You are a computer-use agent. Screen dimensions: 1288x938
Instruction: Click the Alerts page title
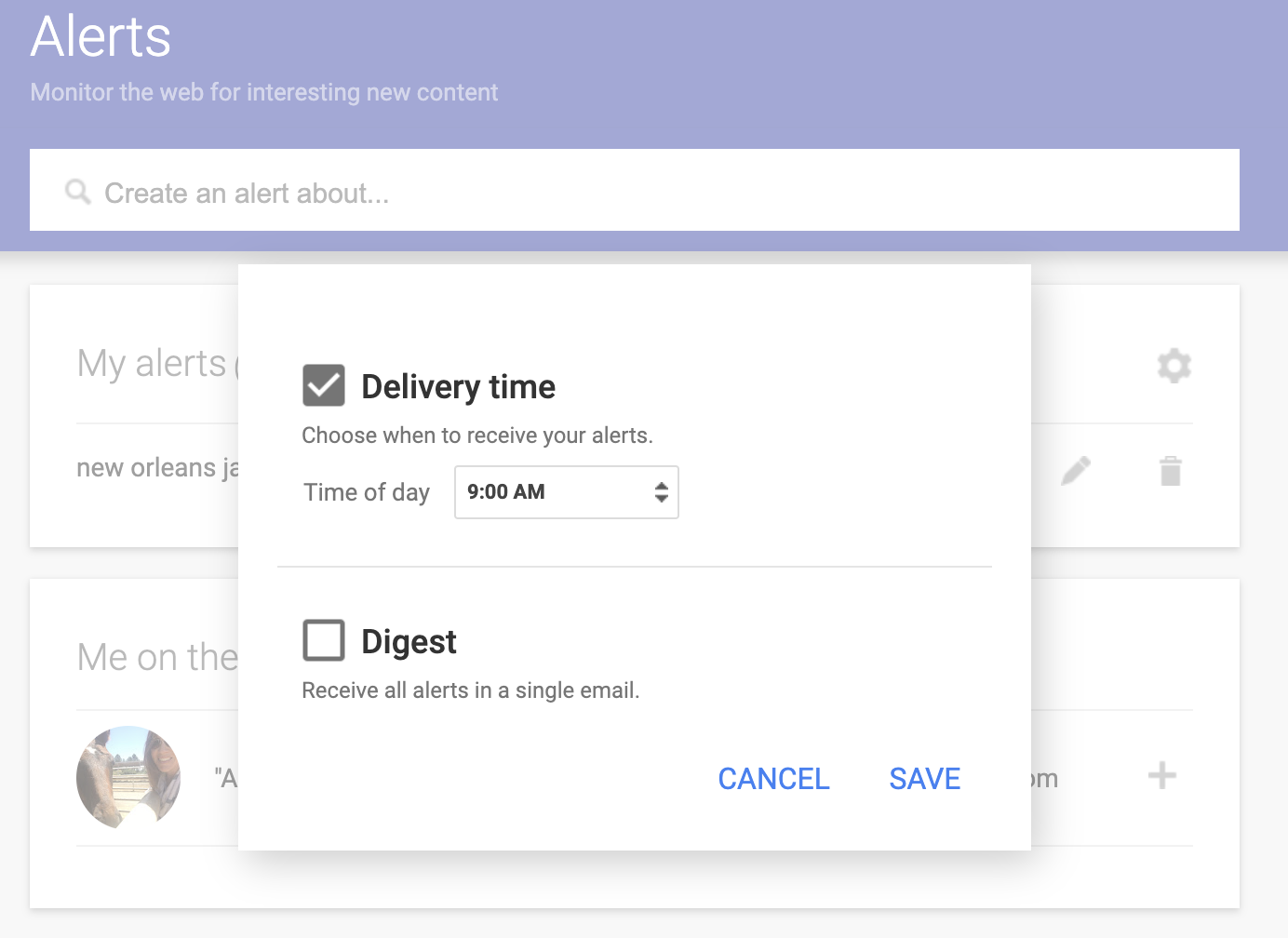pos(100,37)
